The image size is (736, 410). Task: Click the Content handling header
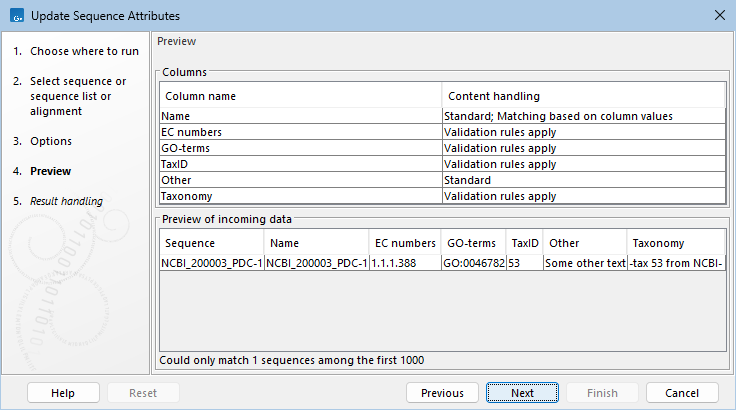[583, 96]
